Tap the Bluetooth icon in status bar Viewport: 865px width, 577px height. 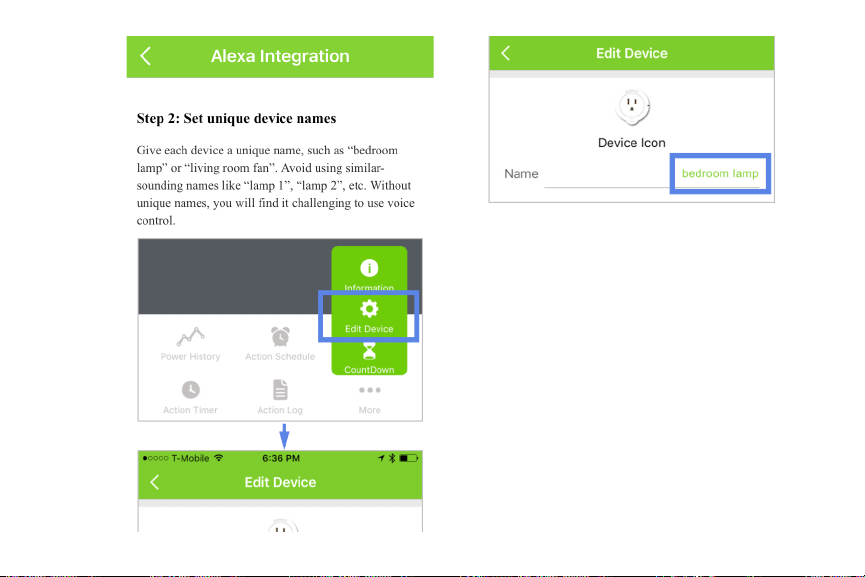(x=392, y=458)
